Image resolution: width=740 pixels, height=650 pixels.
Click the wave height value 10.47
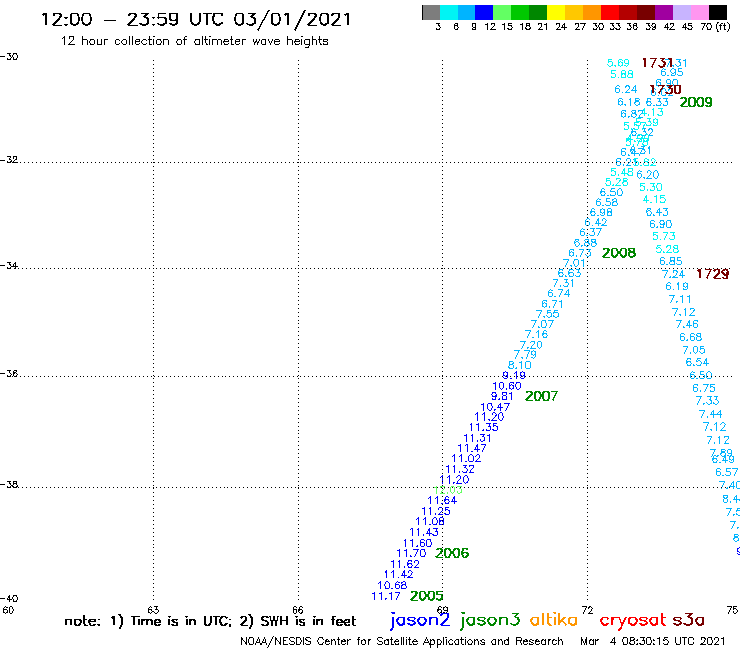pyautogui.click(x=495, y=407)
